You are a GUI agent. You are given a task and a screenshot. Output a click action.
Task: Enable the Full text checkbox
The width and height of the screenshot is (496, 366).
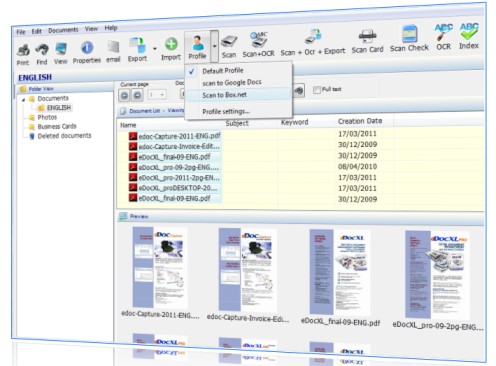(x=317, y=90)
